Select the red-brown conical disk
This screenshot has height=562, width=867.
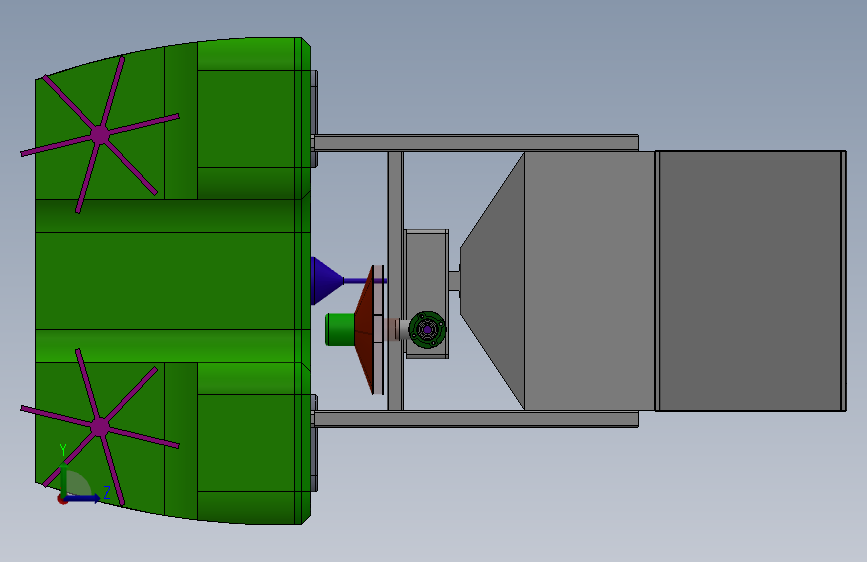(x=366, y=330)
